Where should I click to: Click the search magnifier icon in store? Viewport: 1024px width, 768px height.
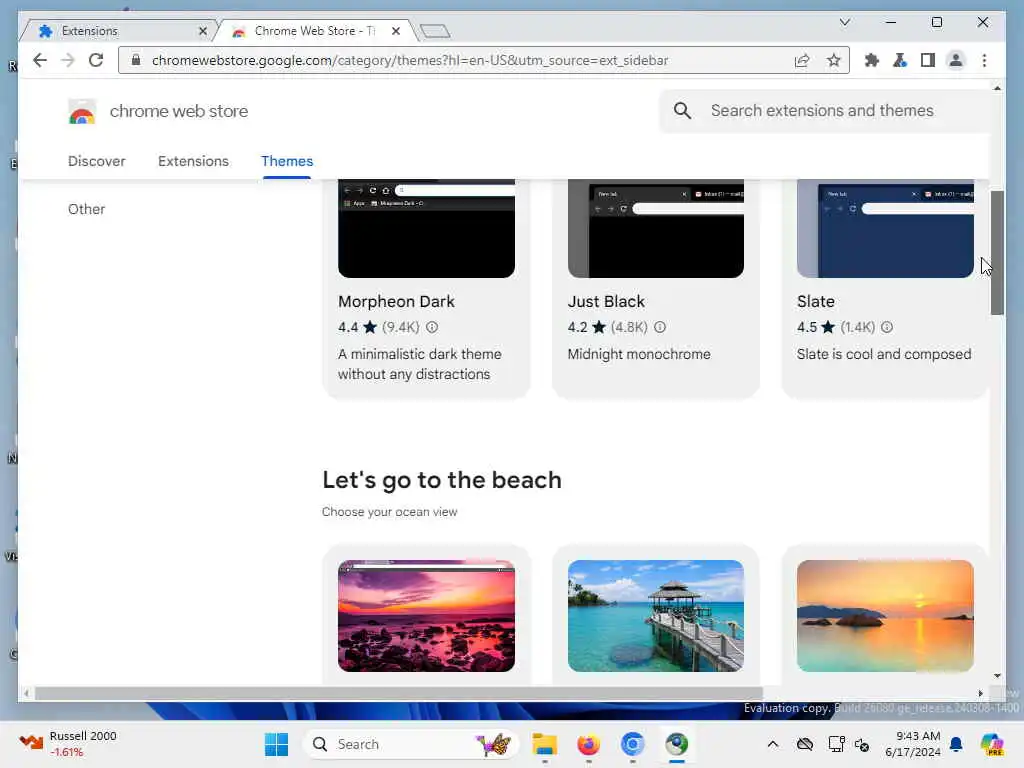click(682, 110)
